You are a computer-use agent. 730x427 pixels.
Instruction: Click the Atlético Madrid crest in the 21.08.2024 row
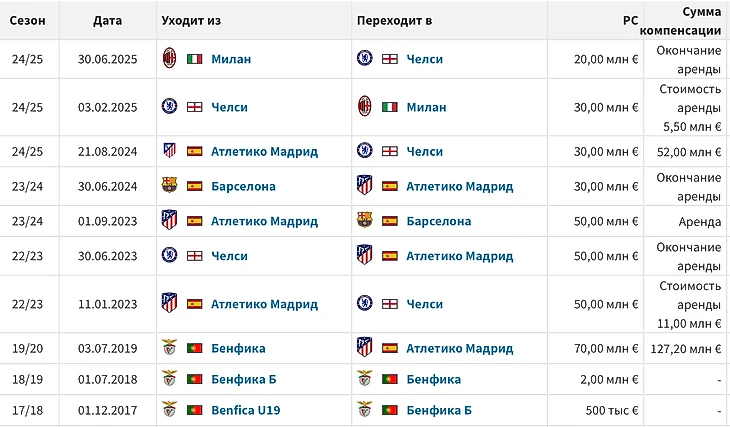[169, 151]
